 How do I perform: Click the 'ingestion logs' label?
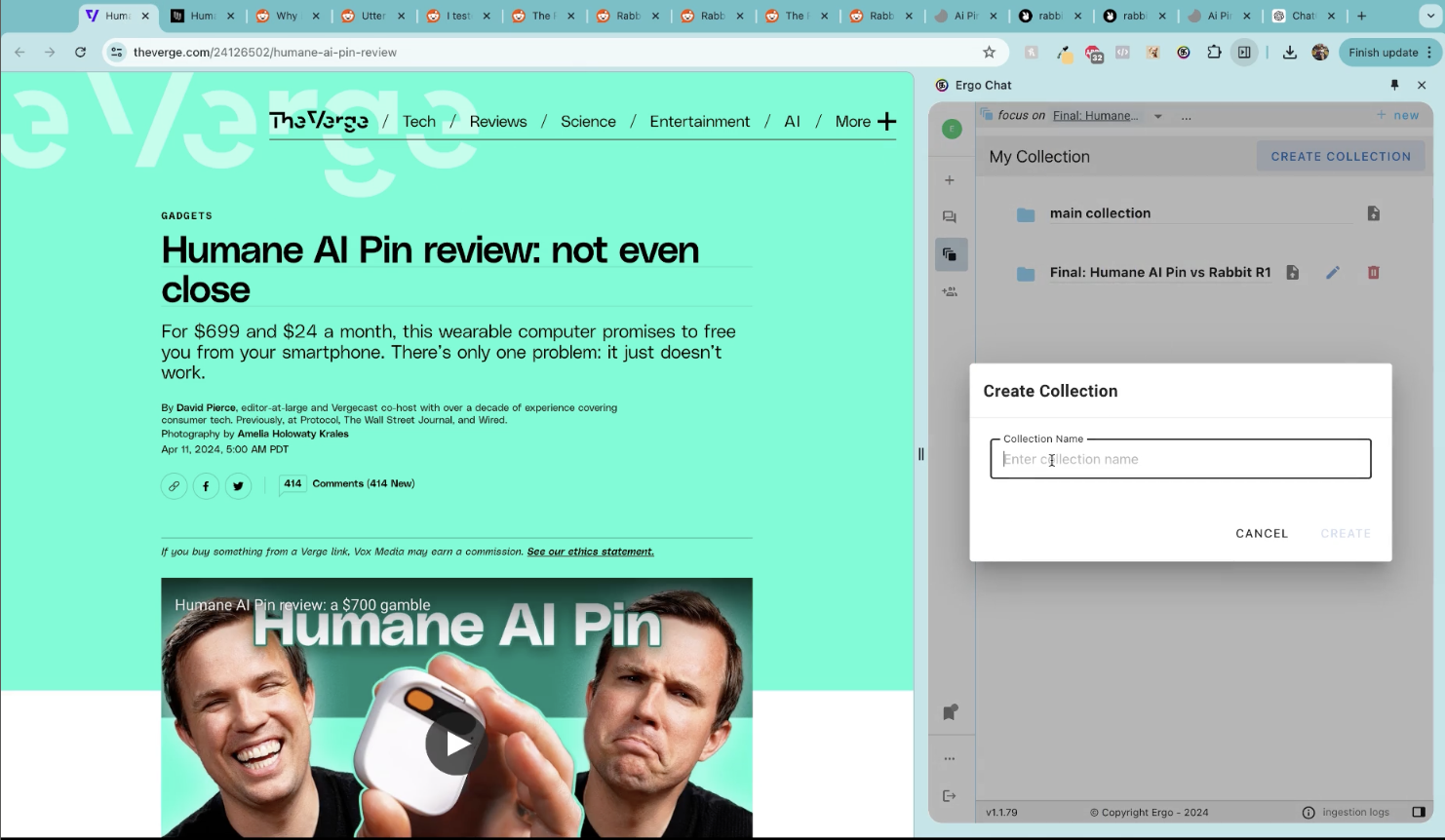pos(1355,813)
